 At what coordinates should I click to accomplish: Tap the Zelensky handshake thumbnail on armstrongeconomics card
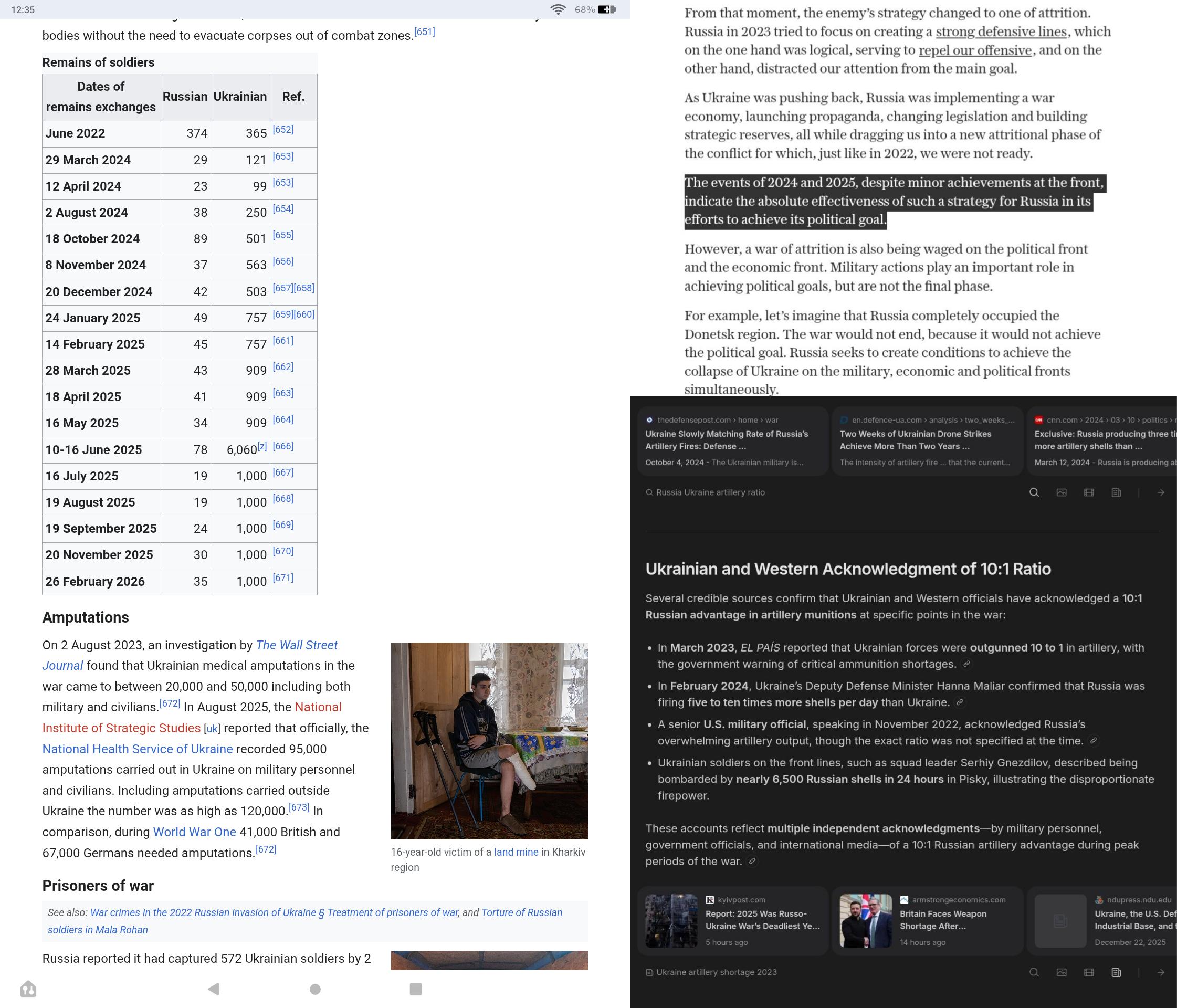click(x=866, y=921)
